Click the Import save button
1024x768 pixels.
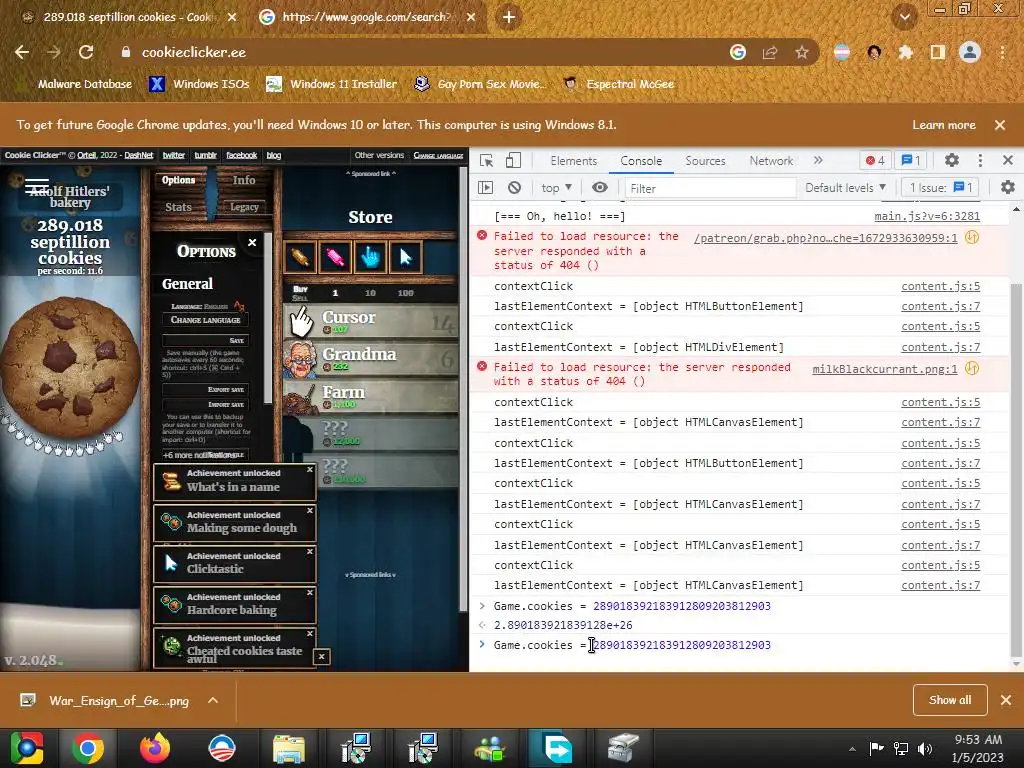206,404
